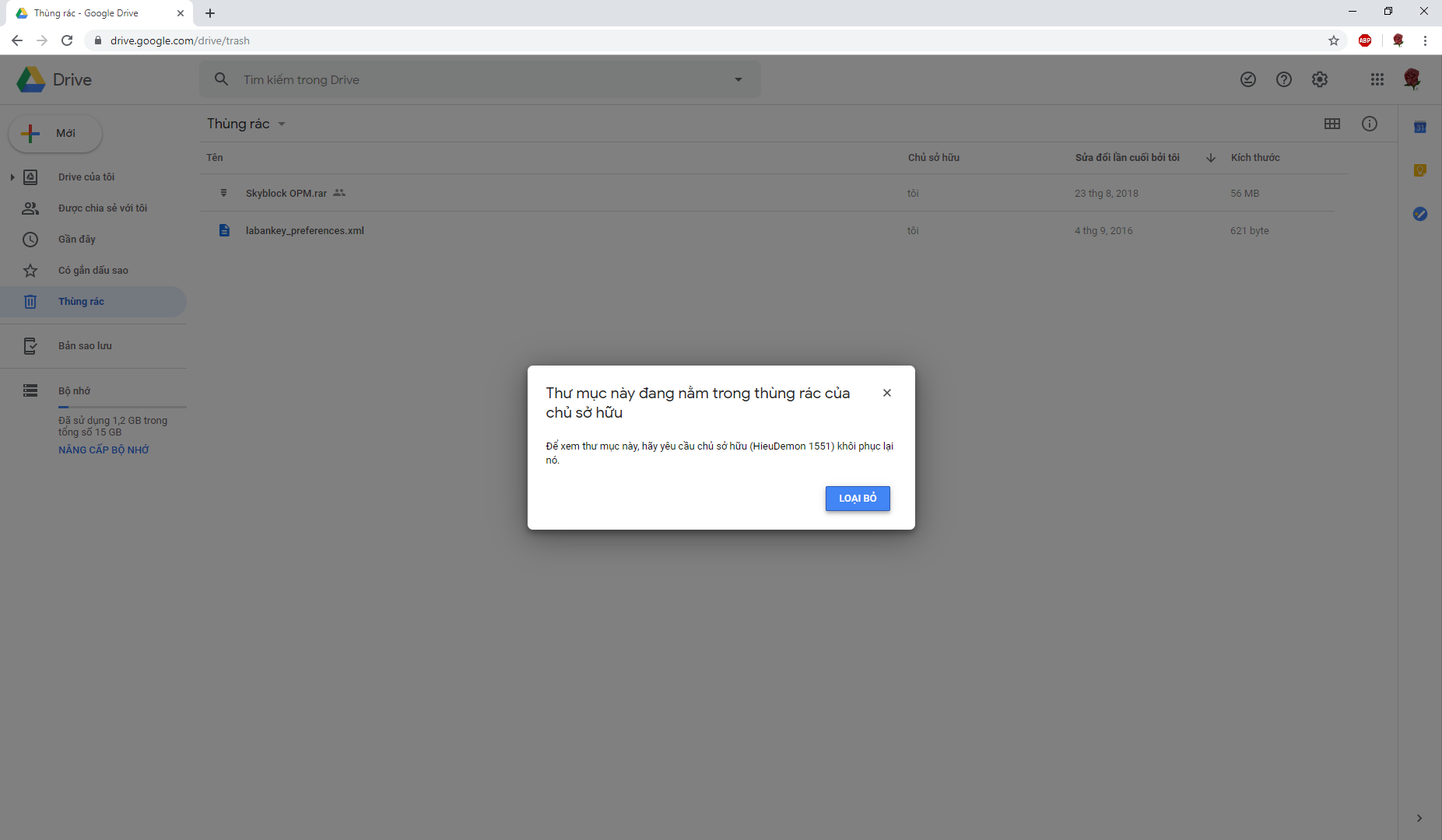This screenshot has height=840, width=1442.
Task: Open Bộ nhớ storage section
Action: tap(74, 391)
